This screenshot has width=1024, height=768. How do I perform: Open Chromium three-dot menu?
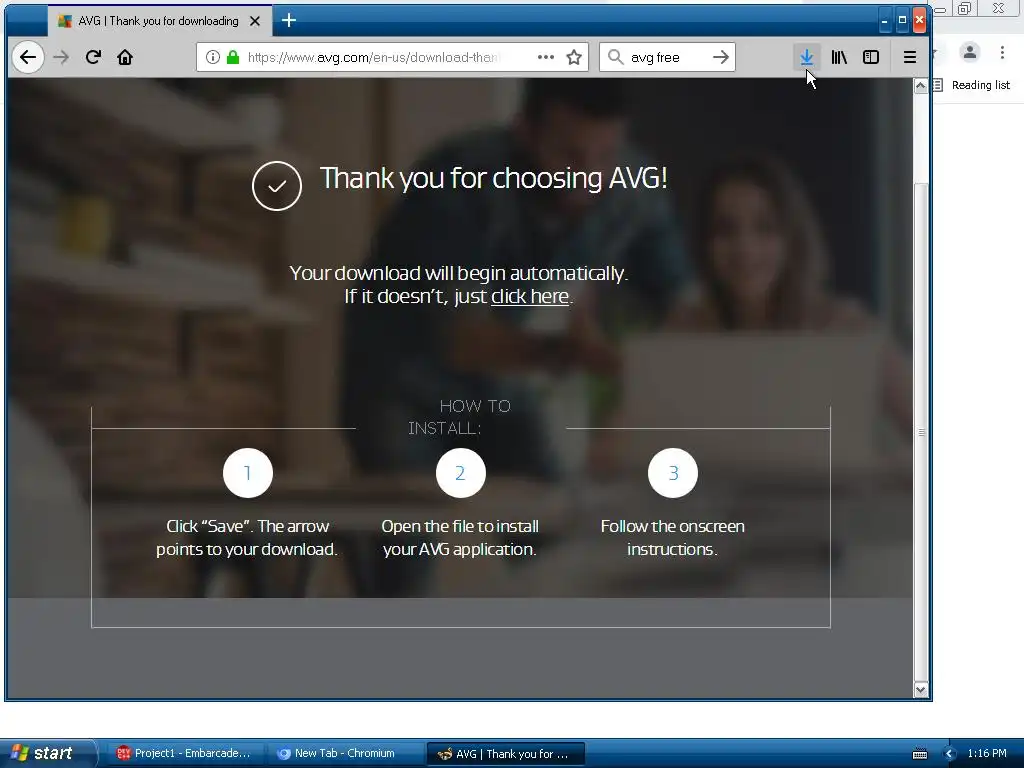[1002, 52]
